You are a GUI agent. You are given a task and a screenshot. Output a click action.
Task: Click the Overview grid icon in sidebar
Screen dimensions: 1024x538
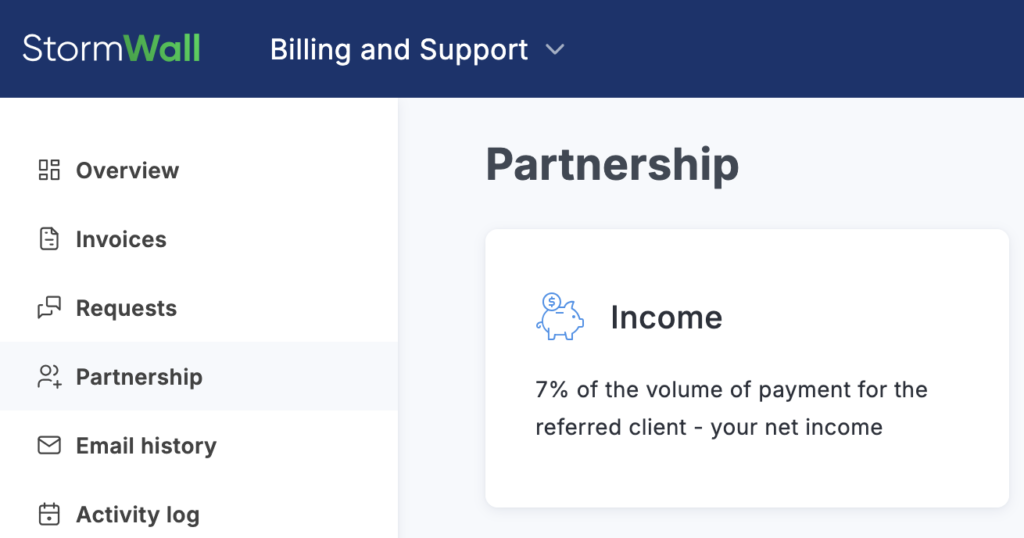pos(49,170)
